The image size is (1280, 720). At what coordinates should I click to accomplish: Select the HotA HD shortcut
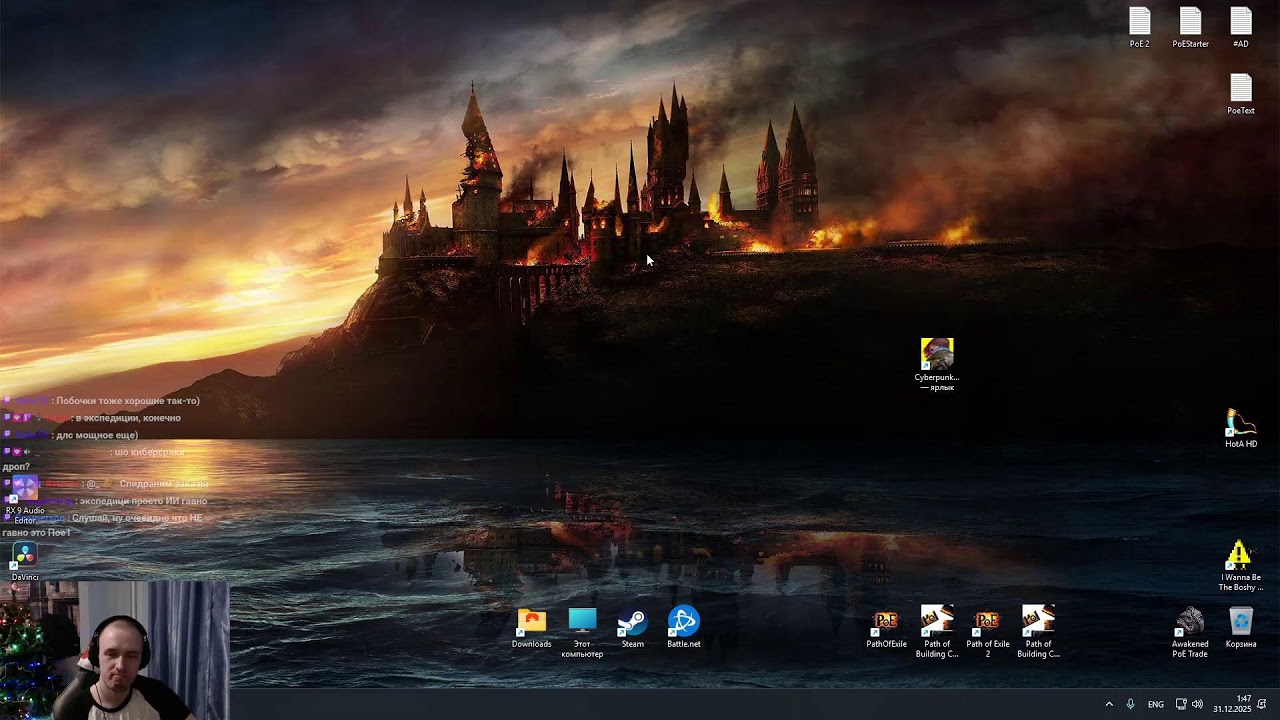(1241, 428)
